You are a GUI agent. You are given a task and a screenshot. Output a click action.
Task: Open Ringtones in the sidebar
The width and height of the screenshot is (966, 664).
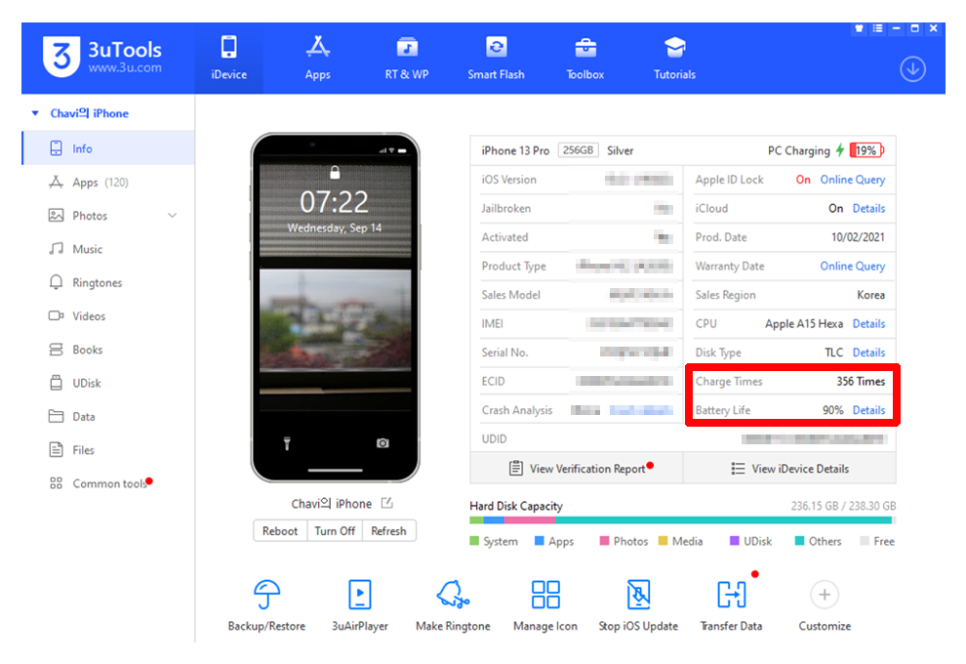108,283
